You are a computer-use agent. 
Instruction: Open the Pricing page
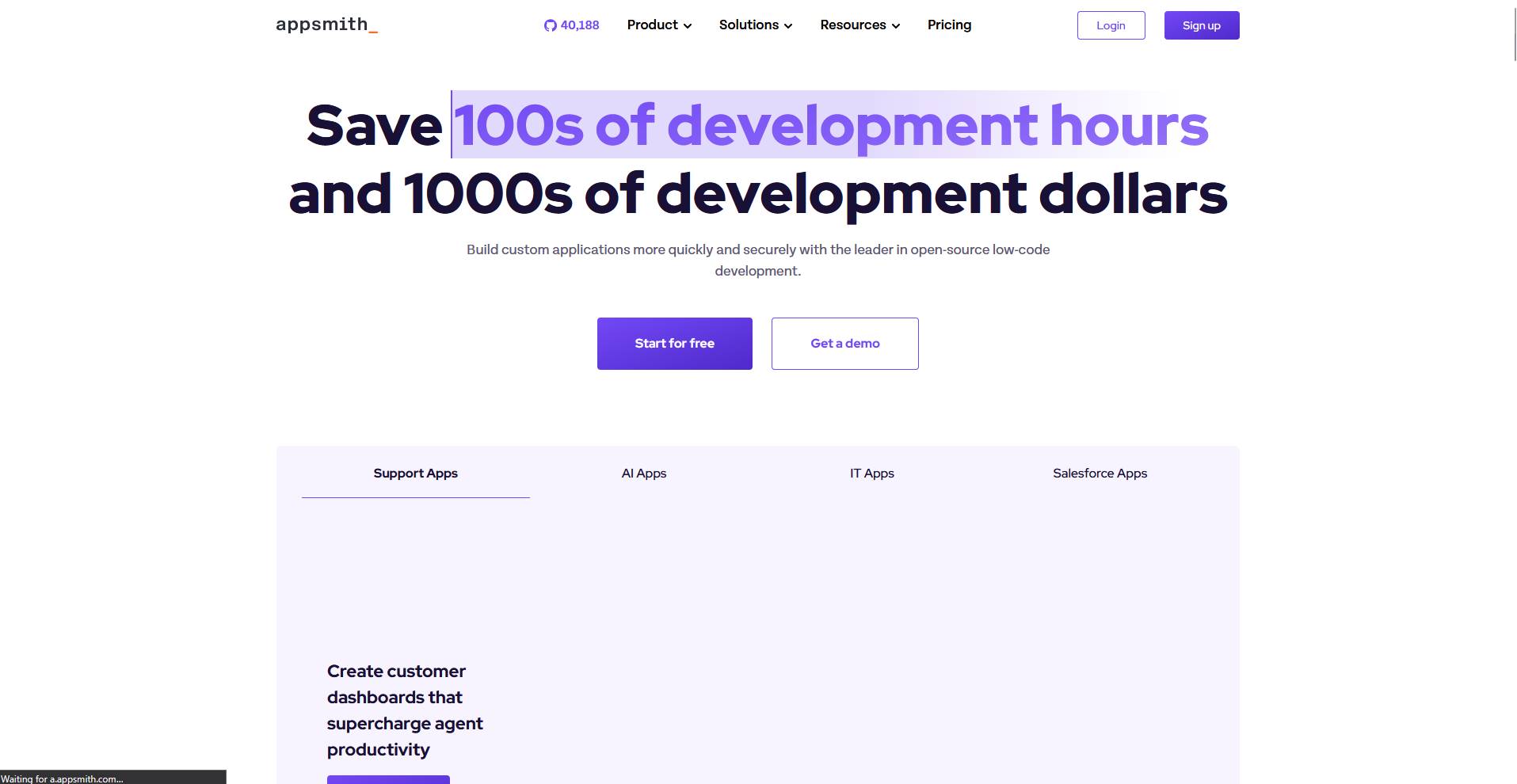coord(949,25)
